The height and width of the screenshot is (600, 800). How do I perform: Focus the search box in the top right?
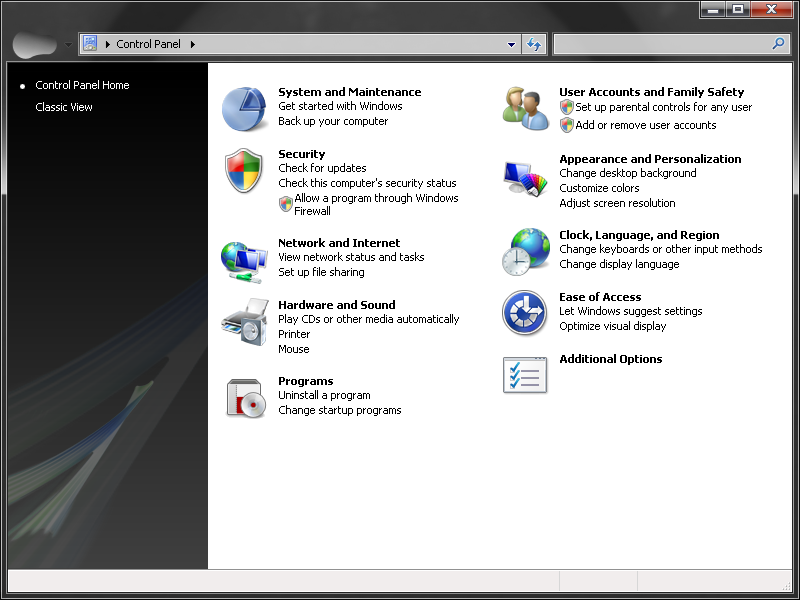click(660, 44)
